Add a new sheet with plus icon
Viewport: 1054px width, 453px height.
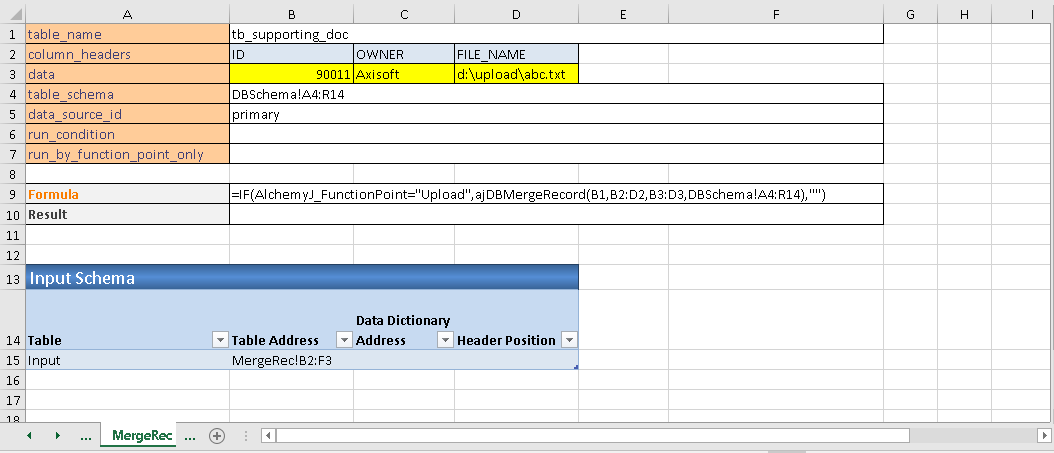pyautogui.click(x=217, y=436)
